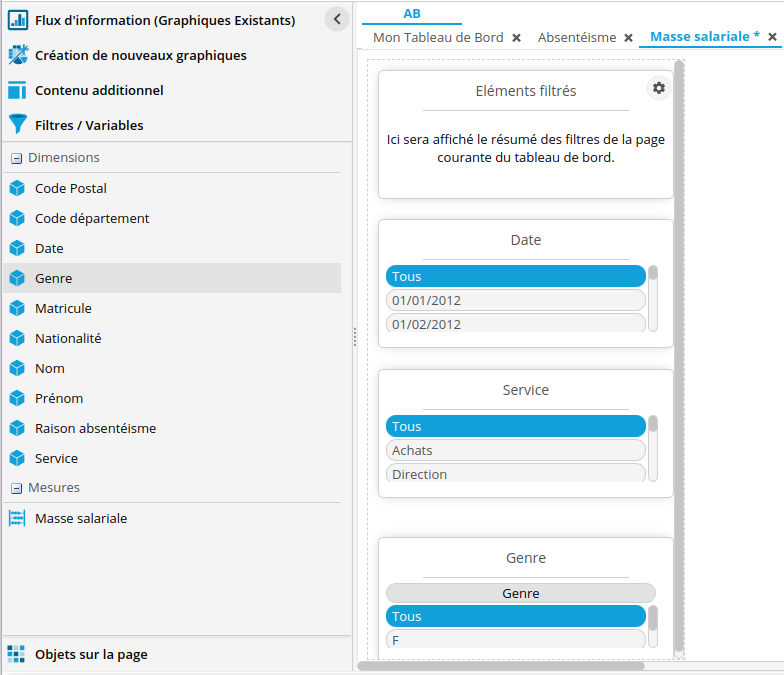Collapse the Mesures section
This screenshot has width=784, height=675.
[x=16, y=488]
